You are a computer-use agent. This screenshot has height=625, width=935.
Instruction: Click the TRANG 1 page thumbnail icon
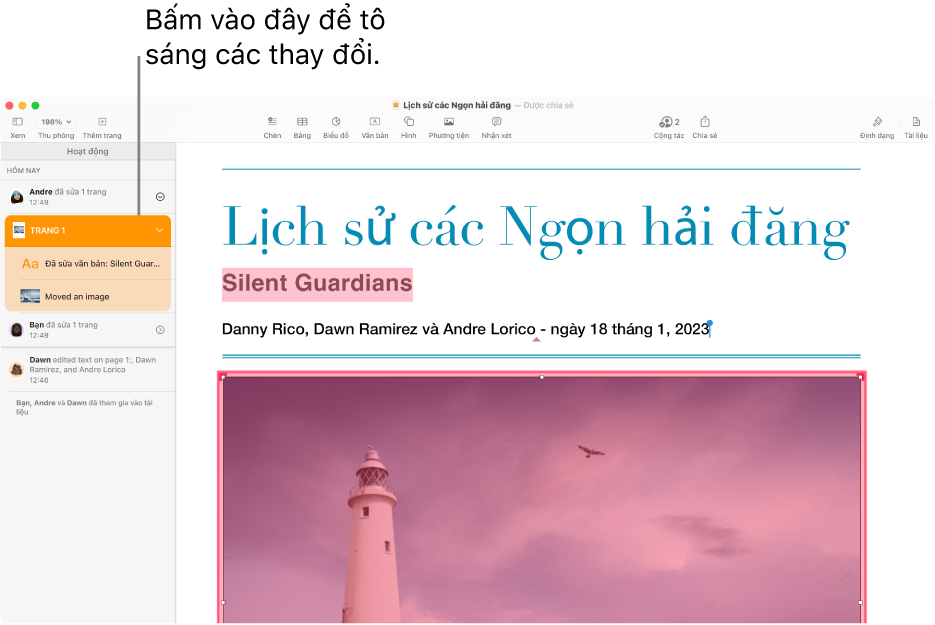(19, 230)
